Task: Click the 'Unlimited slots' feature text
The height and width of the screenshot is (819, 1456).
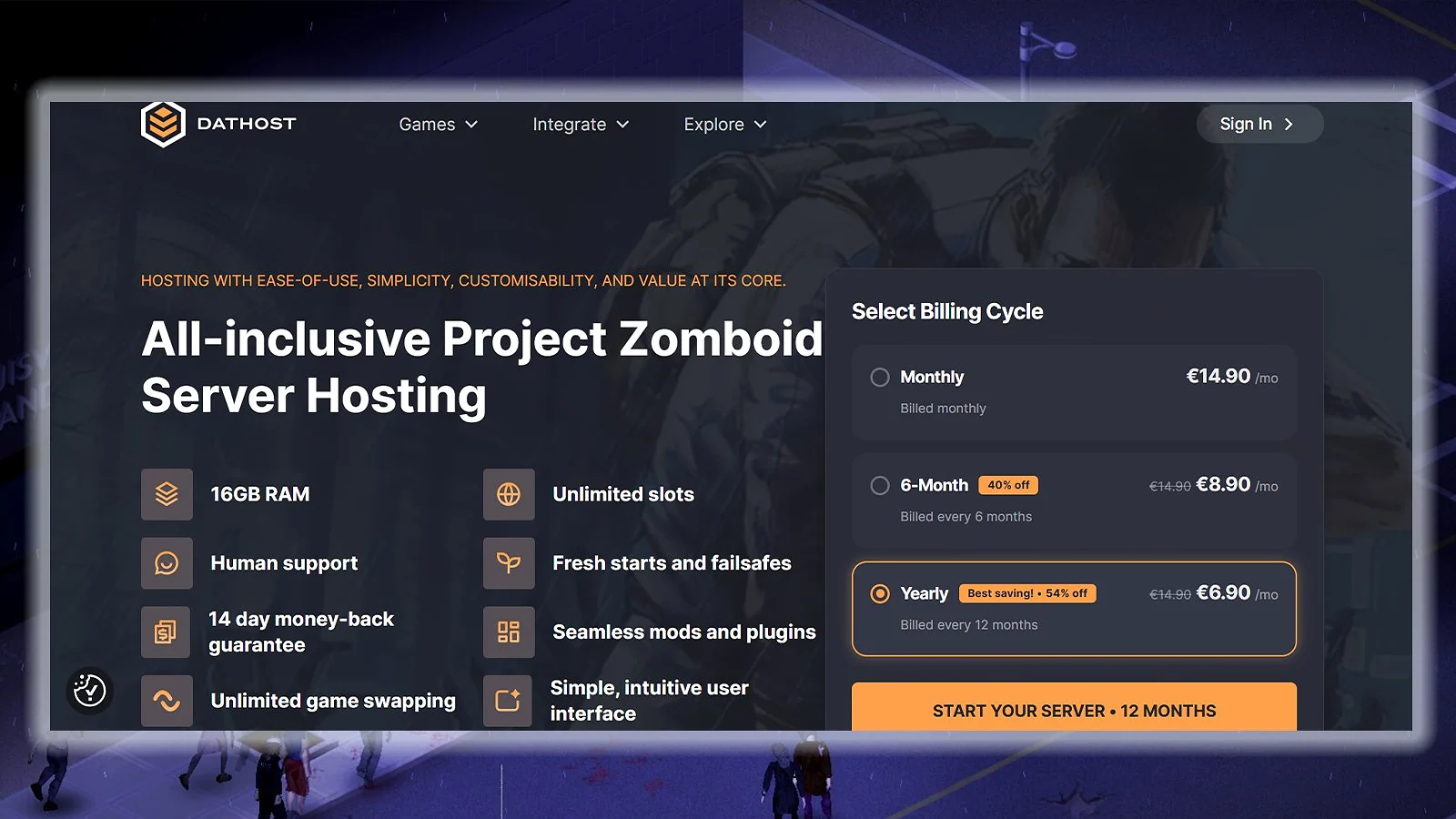Action: coord(623,494)
